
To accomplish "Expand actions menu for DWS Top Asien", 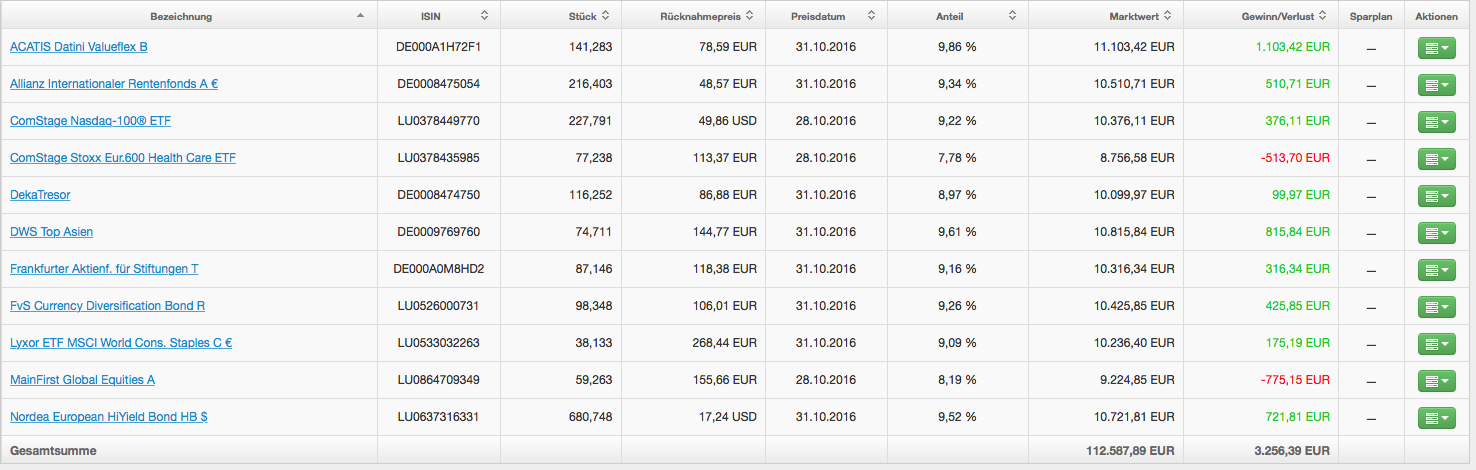I will pos(1437,233).
